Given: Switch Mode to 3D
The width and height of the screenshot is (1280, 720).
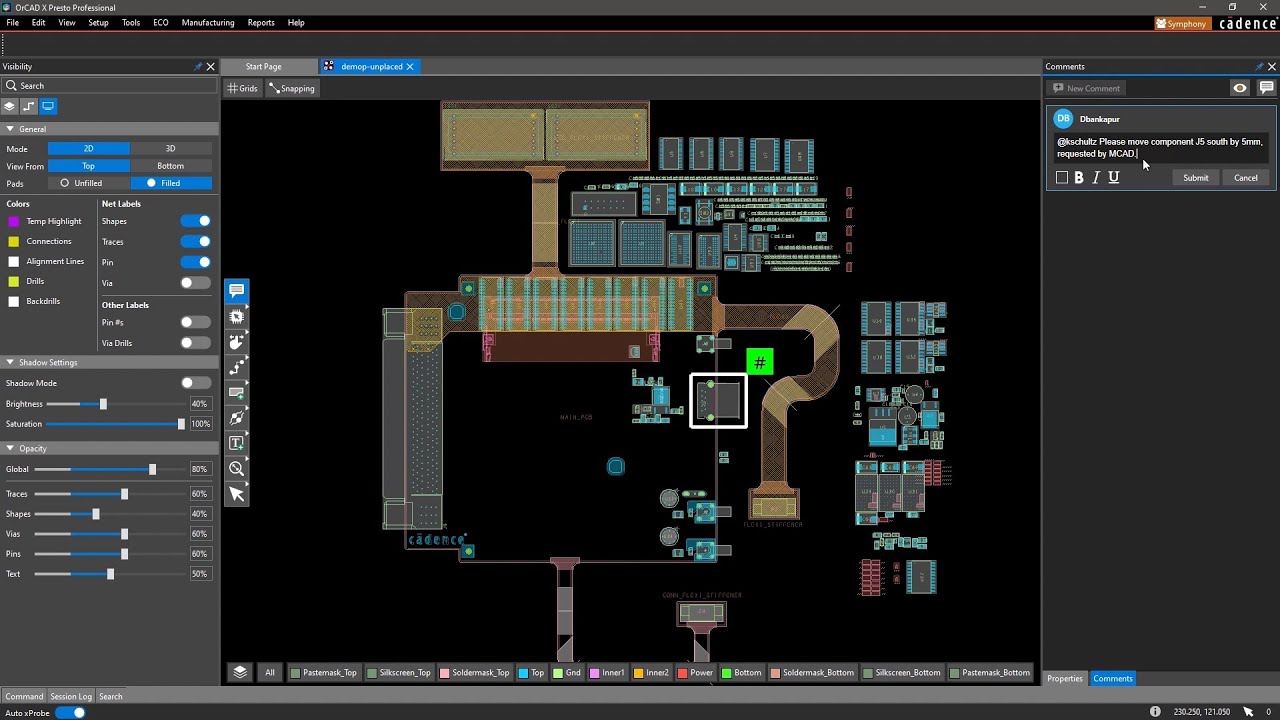Looking at the screenshot, I should point(171,149).
